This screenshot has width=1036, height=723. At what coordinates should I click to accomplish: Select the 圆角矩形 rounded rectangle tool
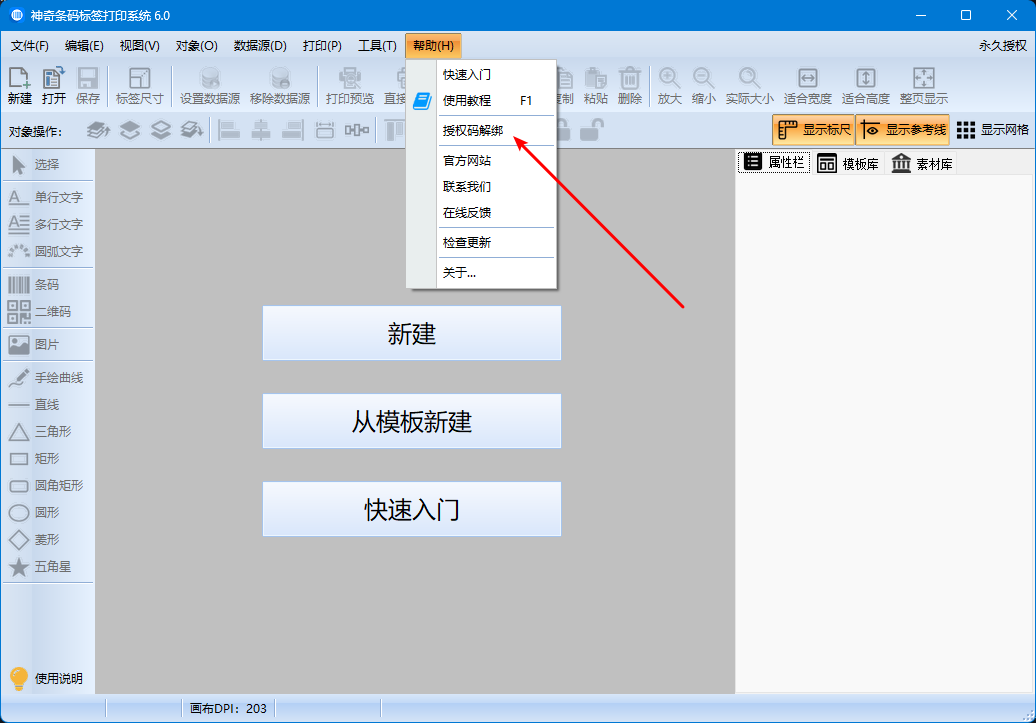48,486
